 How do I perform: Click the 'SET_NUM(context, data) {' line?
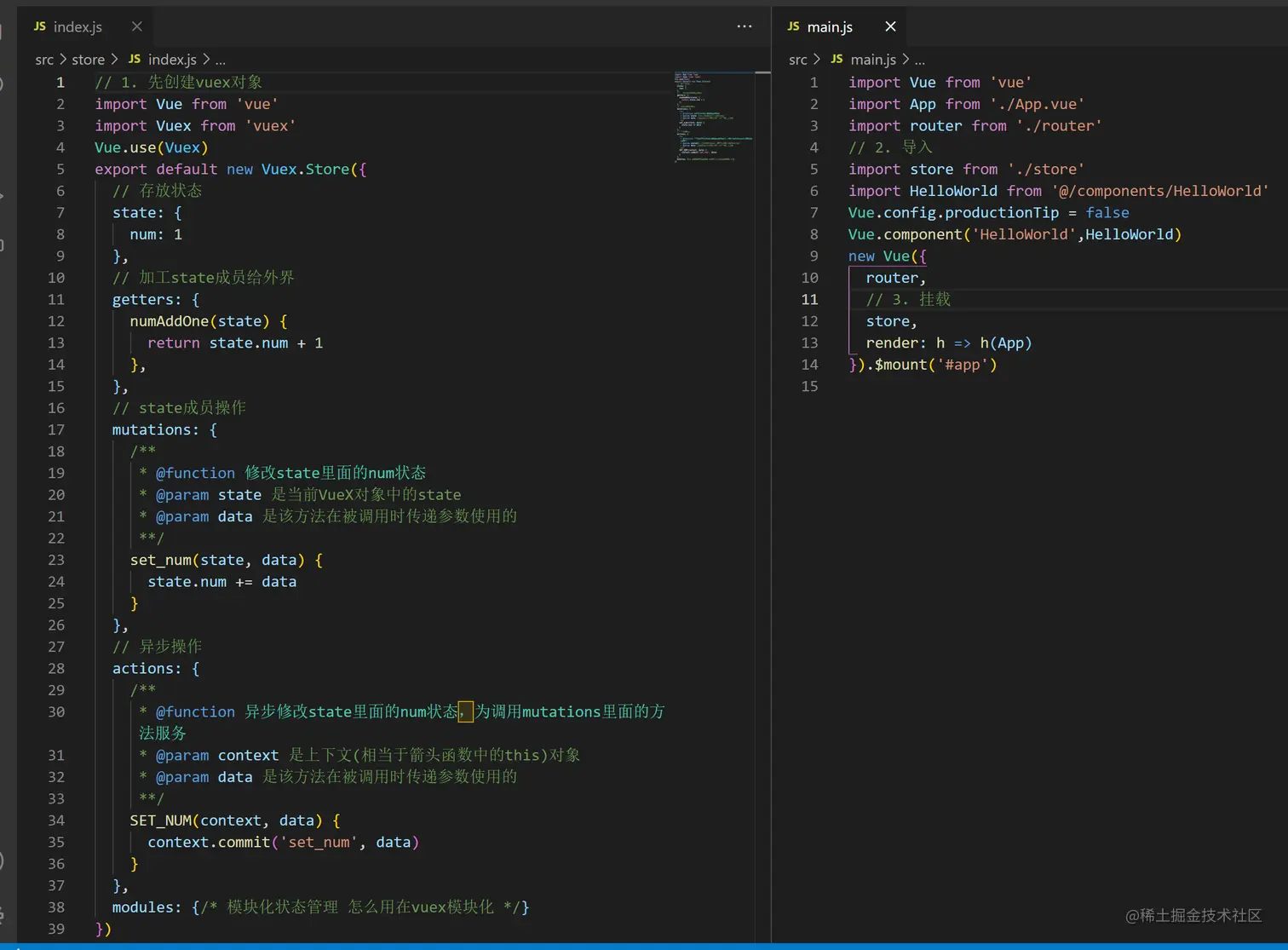coord(235,820)
